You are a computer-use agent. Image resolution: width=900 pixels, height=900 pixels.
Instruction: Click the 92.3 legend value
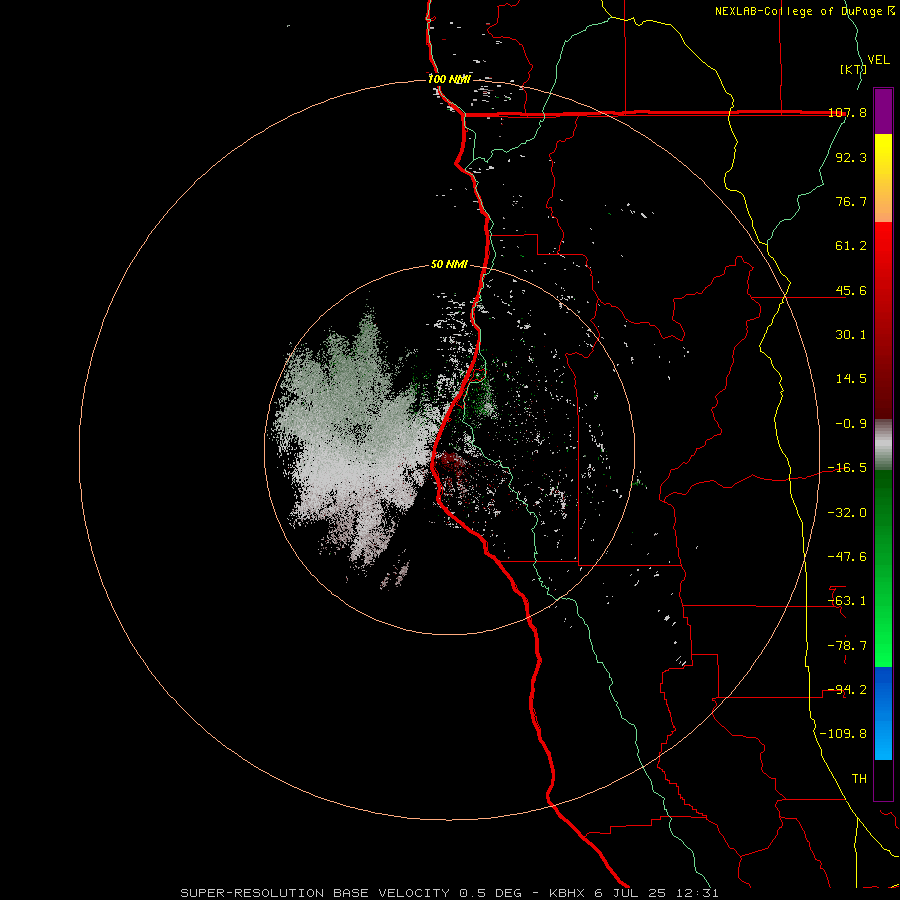[851, 157]
